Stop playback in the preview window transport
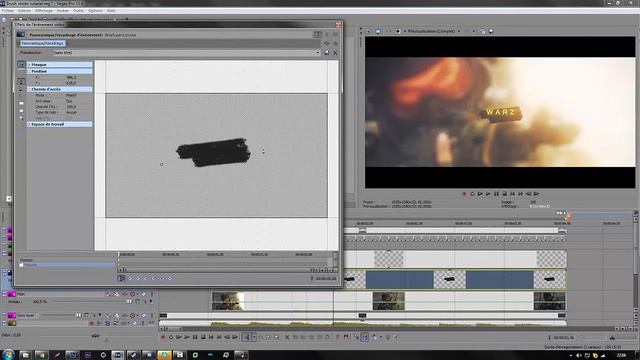The height and width of the screenshot is (360, 640). click(x=504, y=194)
